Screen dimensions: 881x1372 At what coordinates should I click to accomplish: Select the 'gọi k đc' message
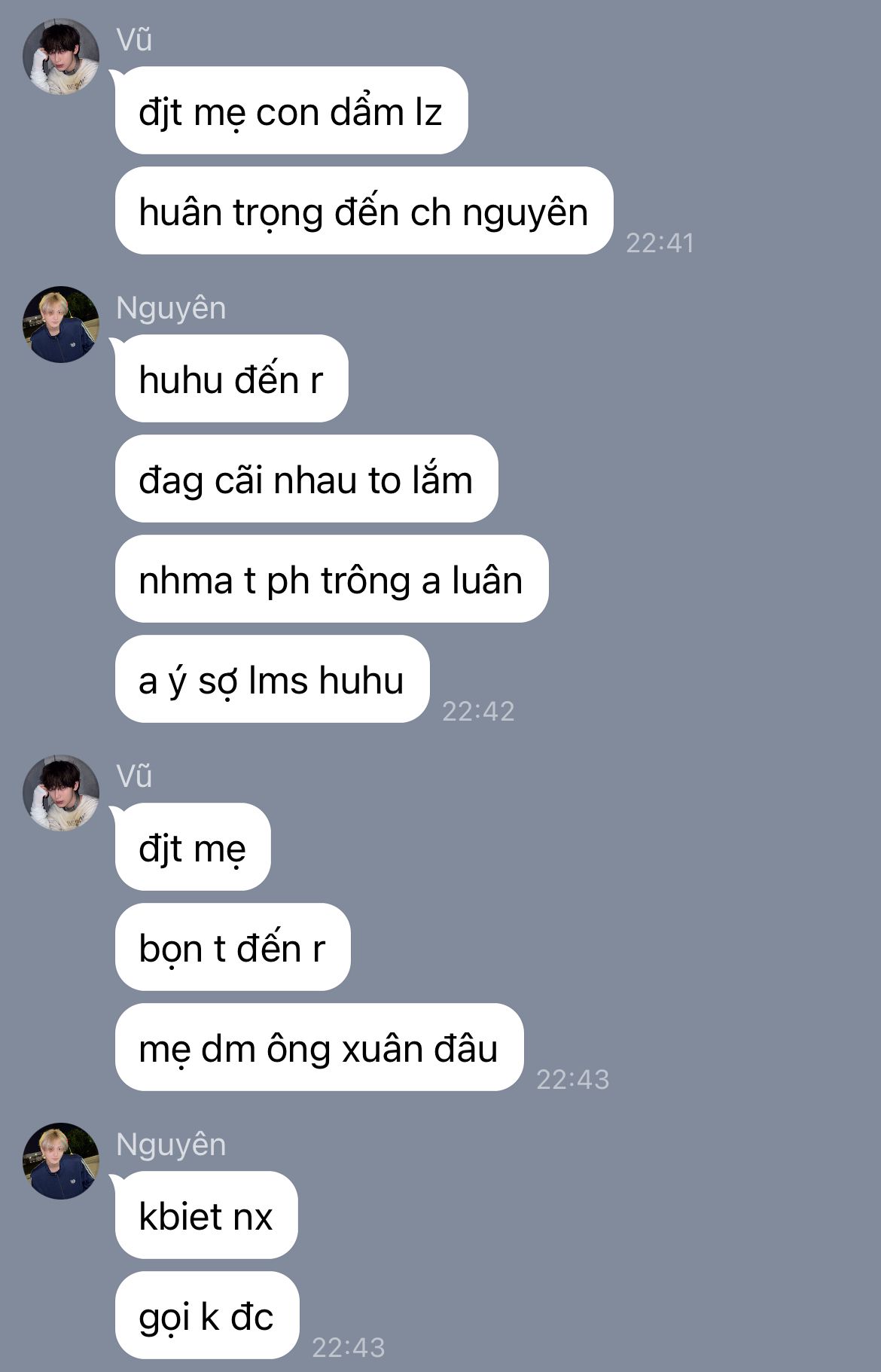pos(207,1315)
